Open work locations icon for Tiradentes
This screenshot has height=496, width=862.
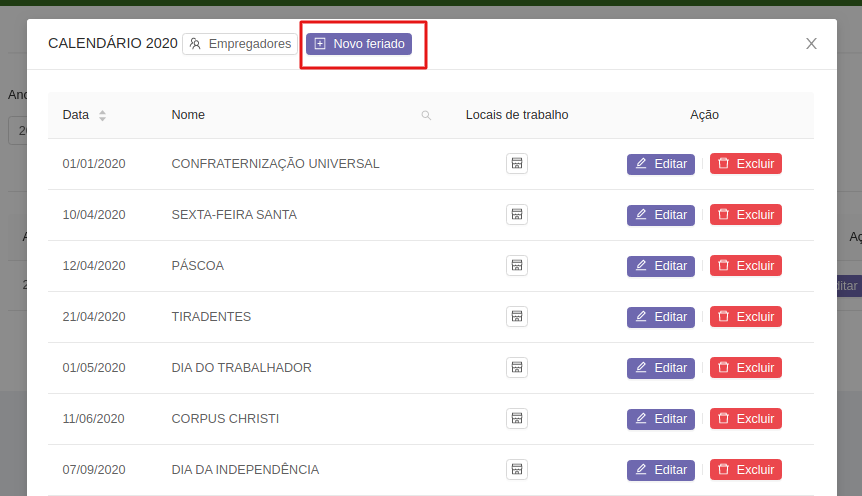(516, 317)
